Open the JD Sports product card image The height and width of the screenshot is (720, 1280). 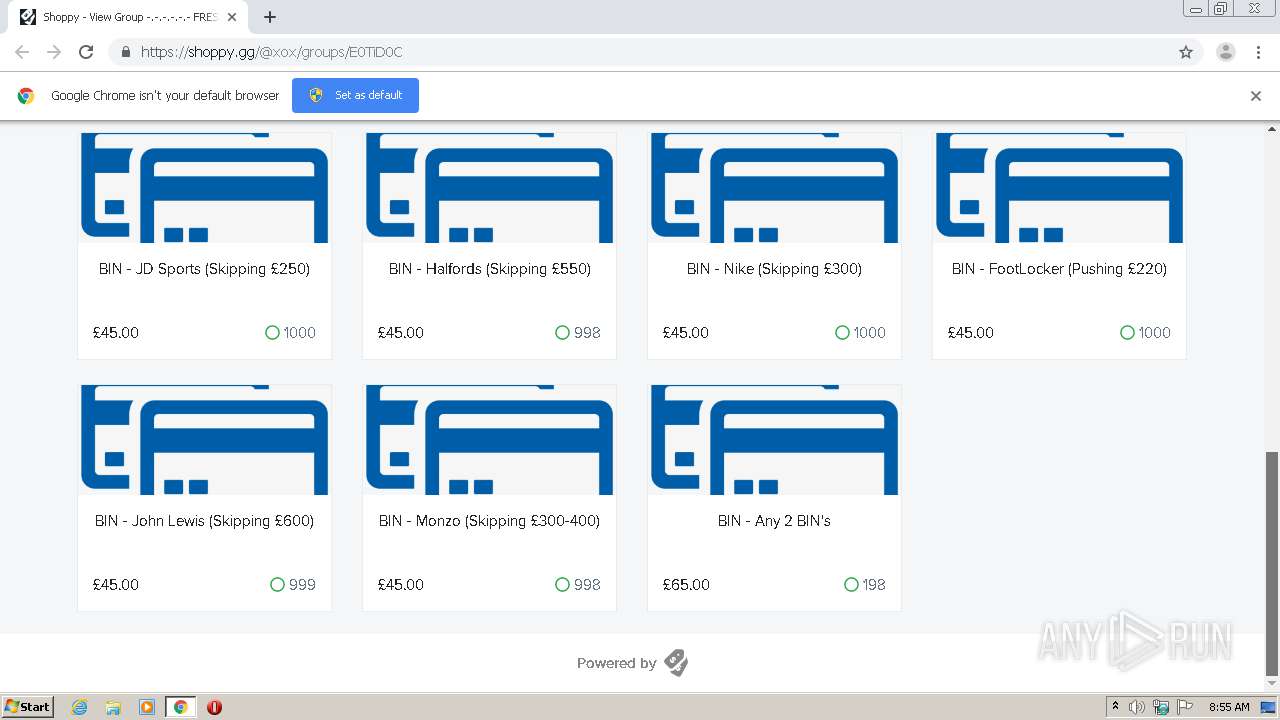tap(205, 188)
